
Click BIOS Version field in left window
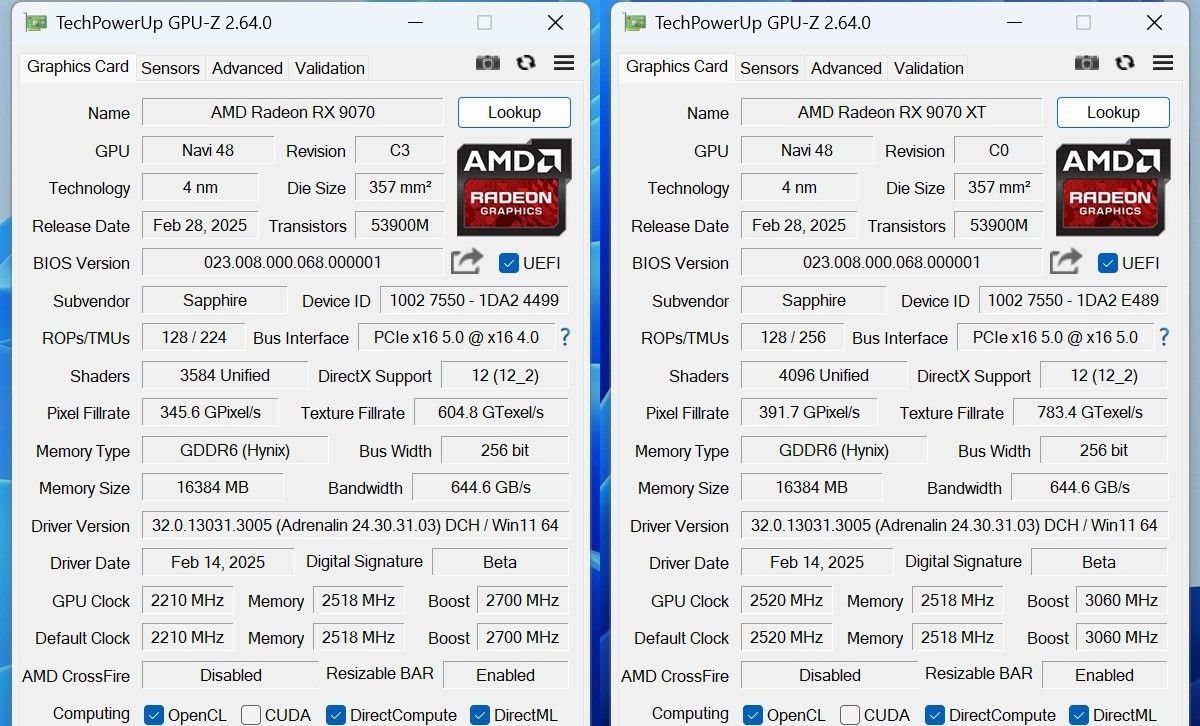293,262
